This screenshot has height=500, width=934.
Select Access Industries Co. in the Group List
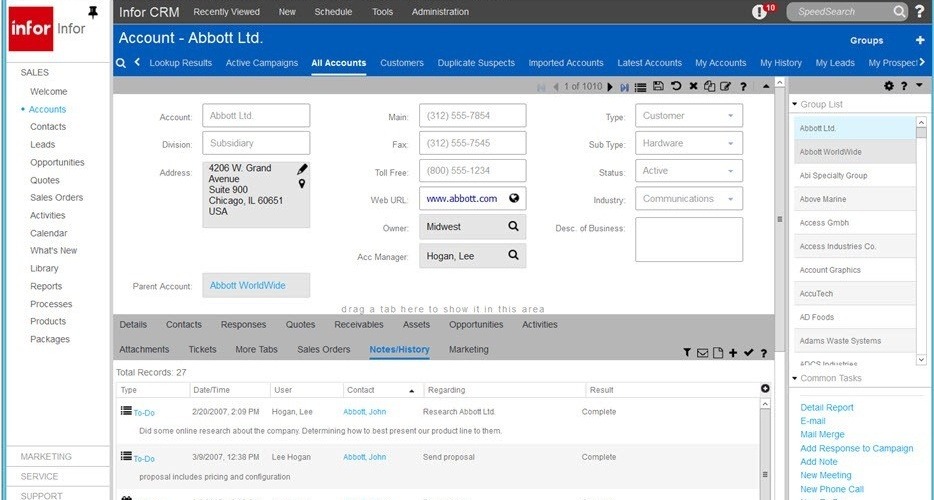click(x=855, y=246)
